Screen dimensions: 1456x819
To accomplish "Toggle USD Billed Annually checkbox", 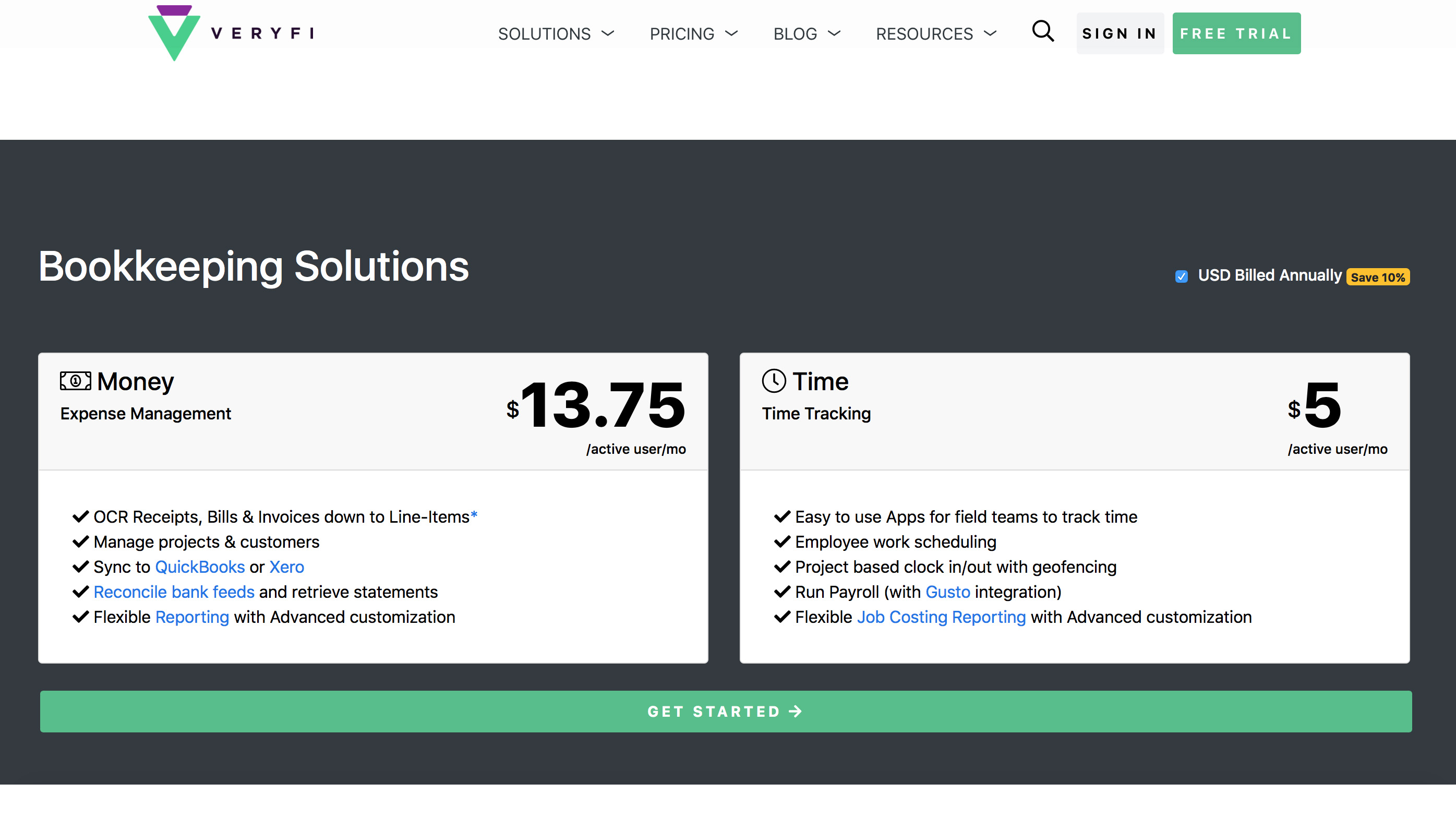I will pyautogui.click(x=1181, y=276).
